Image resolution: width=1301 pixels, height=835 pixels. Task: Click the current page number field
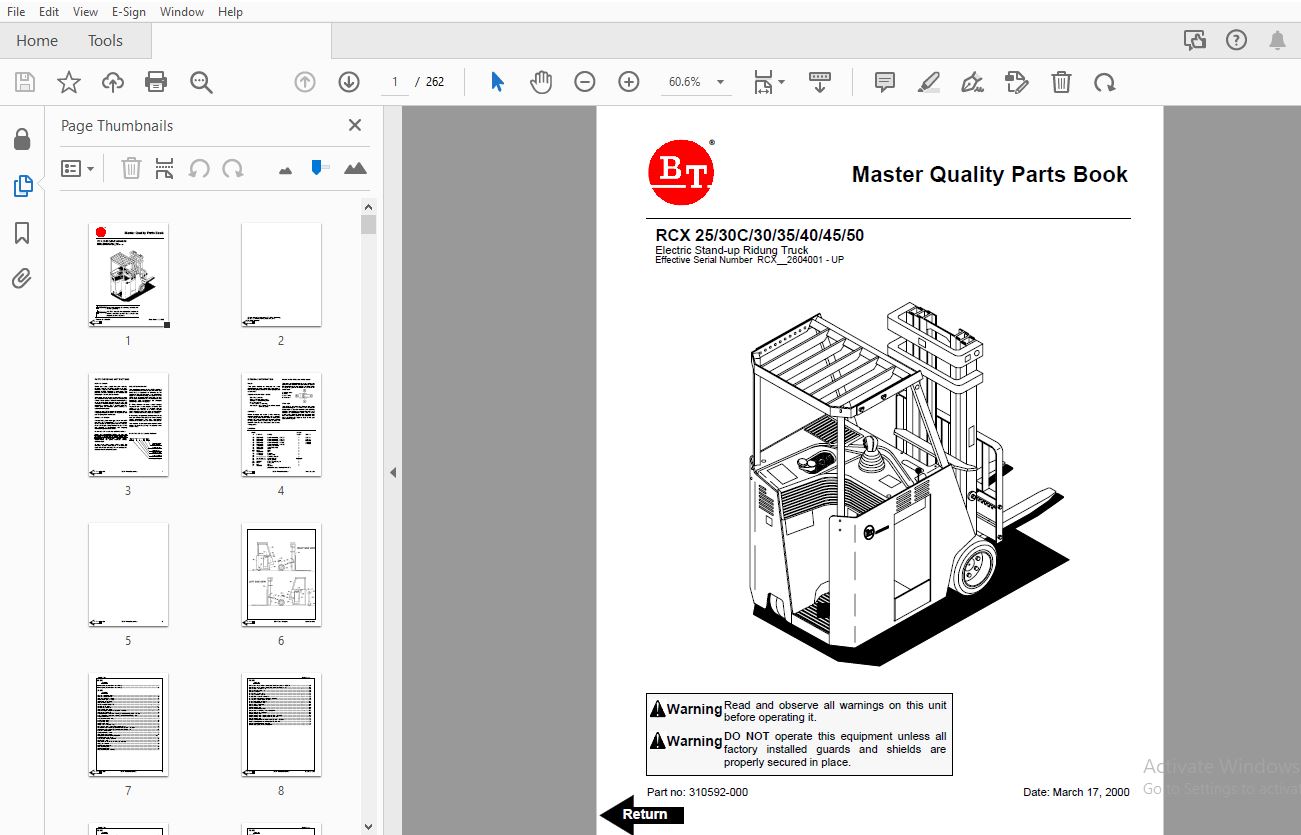[395, 82]
